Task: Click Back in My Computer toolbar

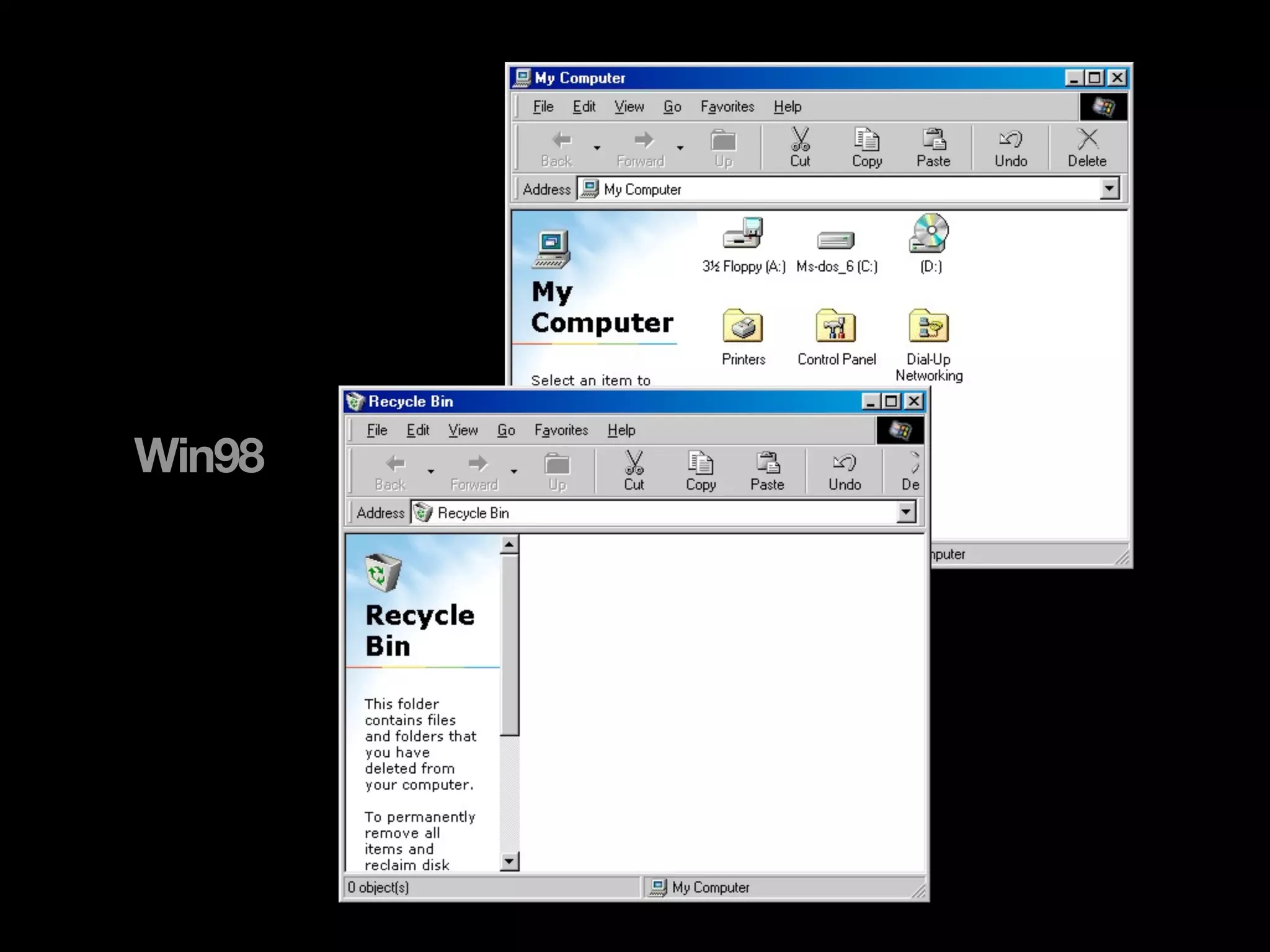Action: click(557, 148)
